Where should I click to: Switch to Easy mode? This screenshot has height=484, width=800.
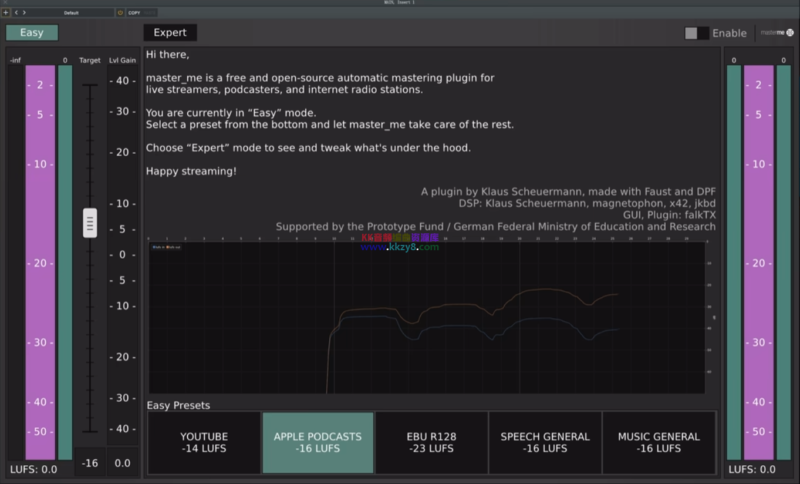(x=32, y=32)
